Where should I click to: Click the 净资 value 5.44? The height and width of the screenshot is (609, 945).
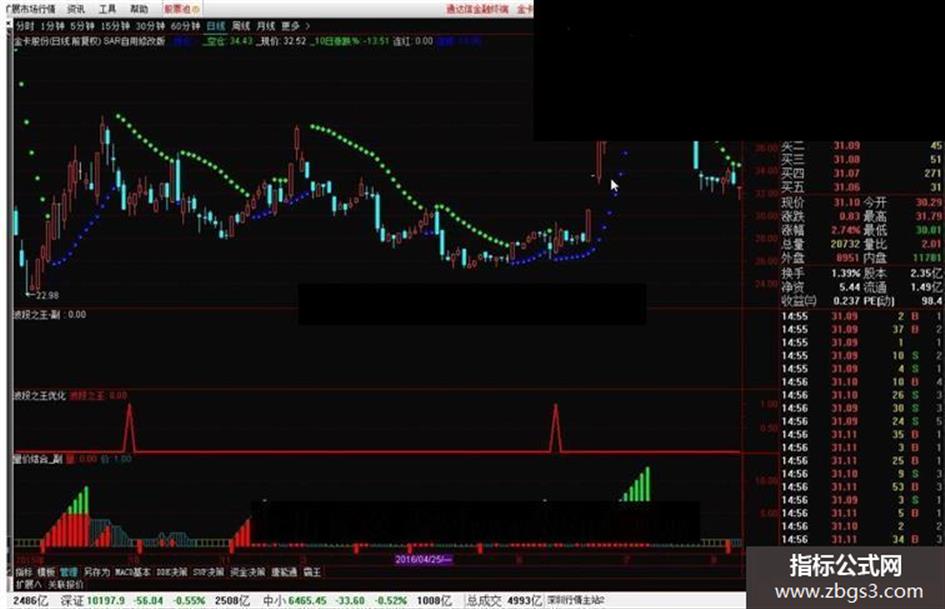tap(850, 287)
